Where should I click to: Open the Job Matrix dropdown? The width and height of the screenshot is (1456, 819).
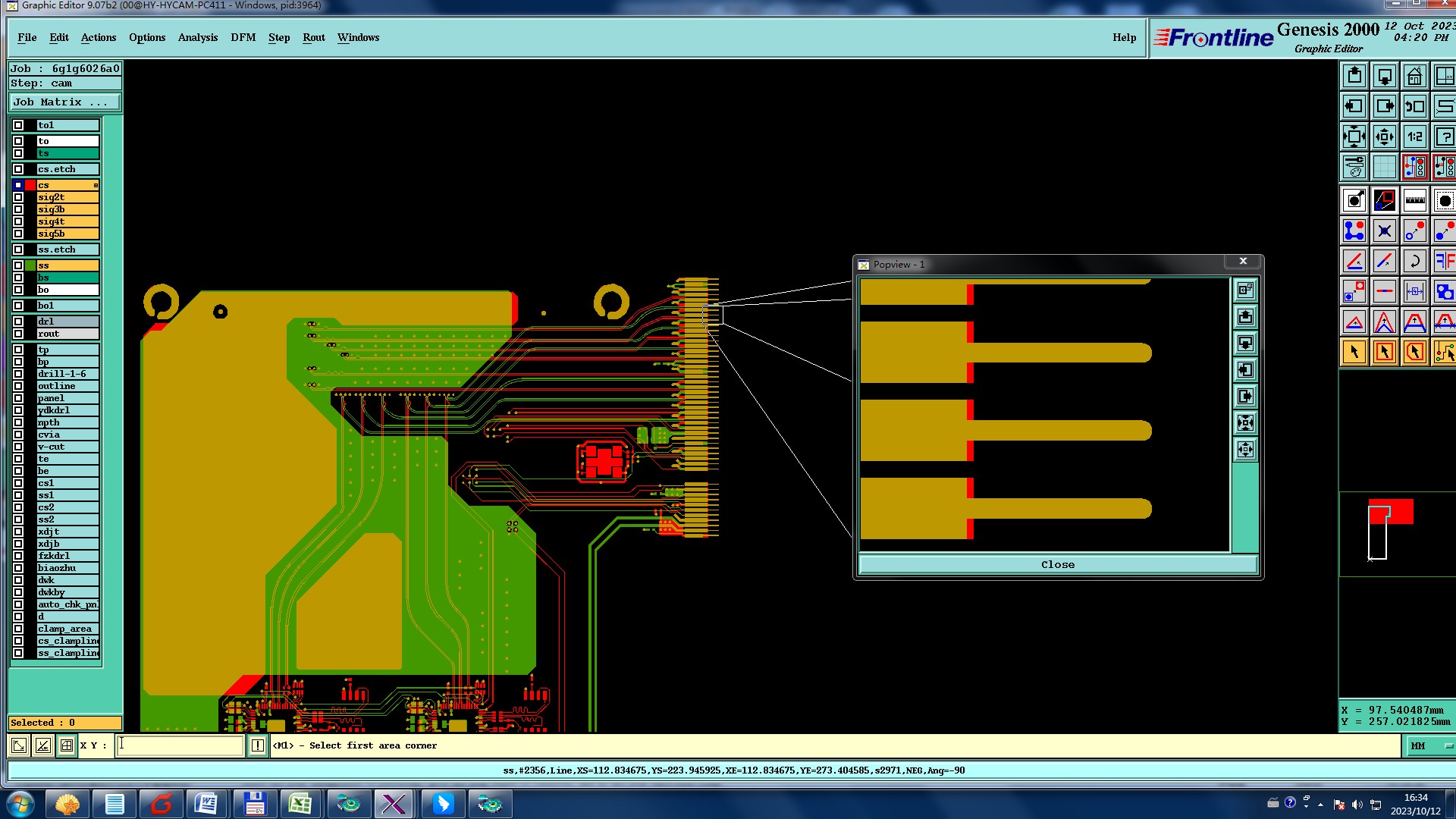coord(64,102)
